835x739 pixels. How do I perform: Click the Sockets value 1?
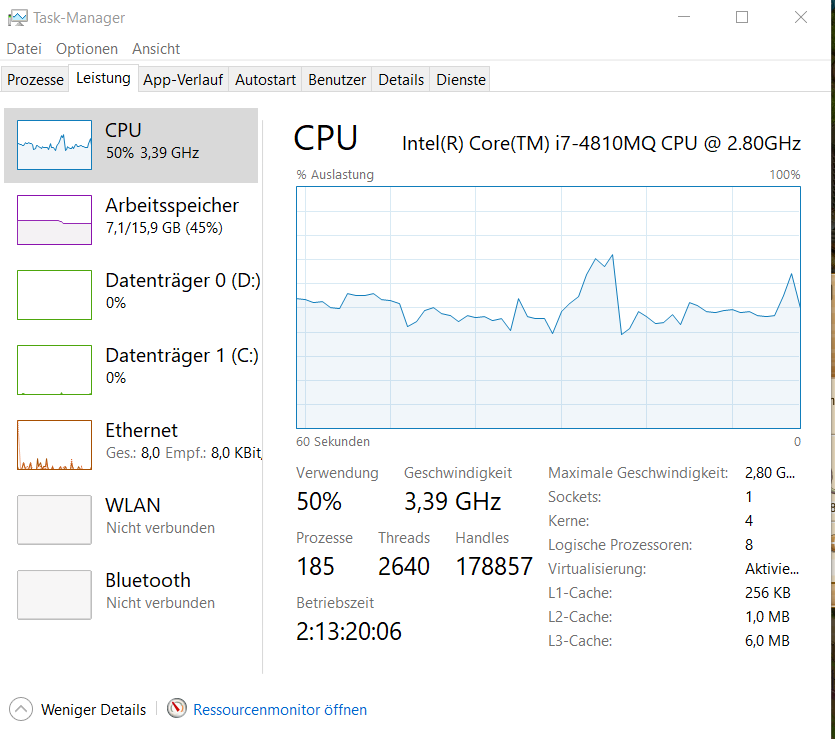749,497
